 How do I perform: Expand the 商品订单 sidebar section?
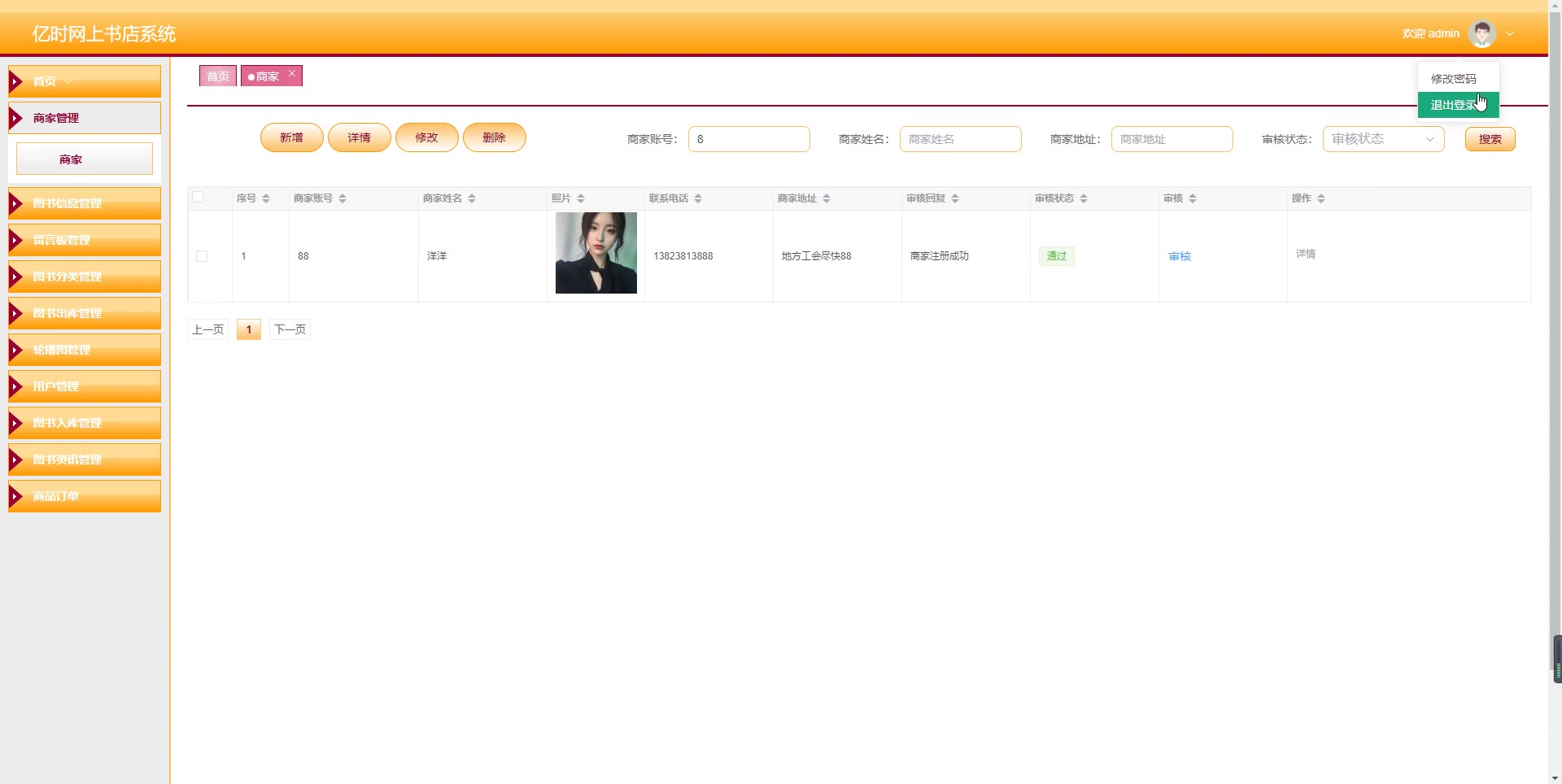click(x=85, y=496)
